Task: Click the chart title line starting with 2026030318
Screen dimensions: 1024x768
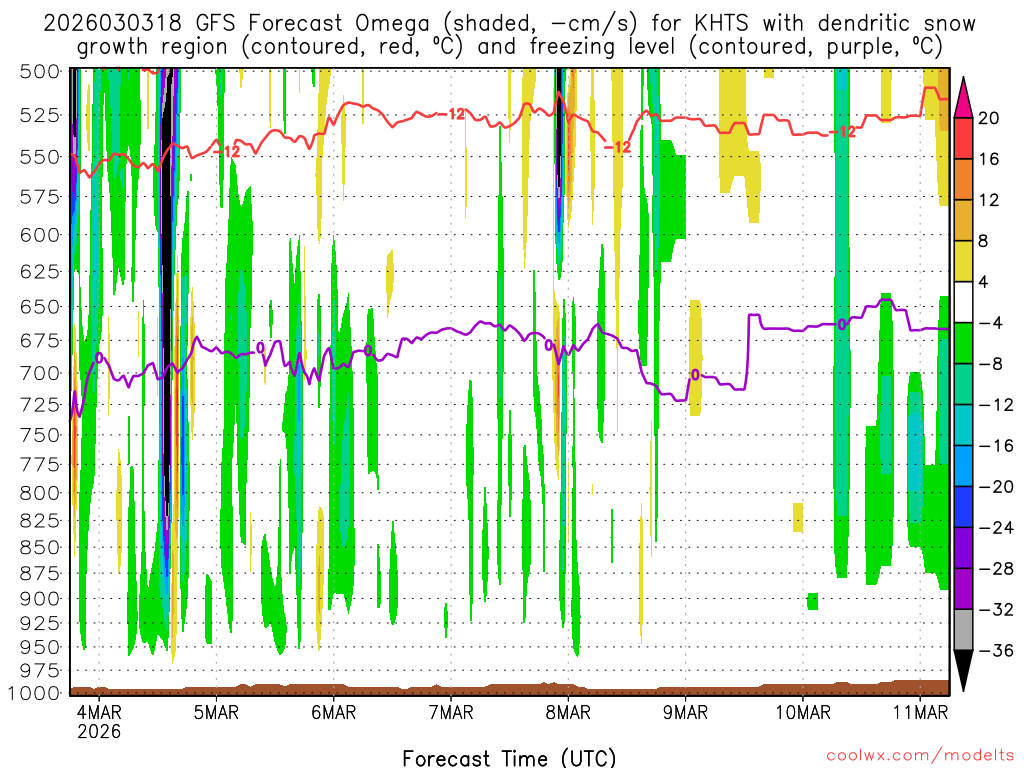Action: pyautogui.click(x=509, y=24)
